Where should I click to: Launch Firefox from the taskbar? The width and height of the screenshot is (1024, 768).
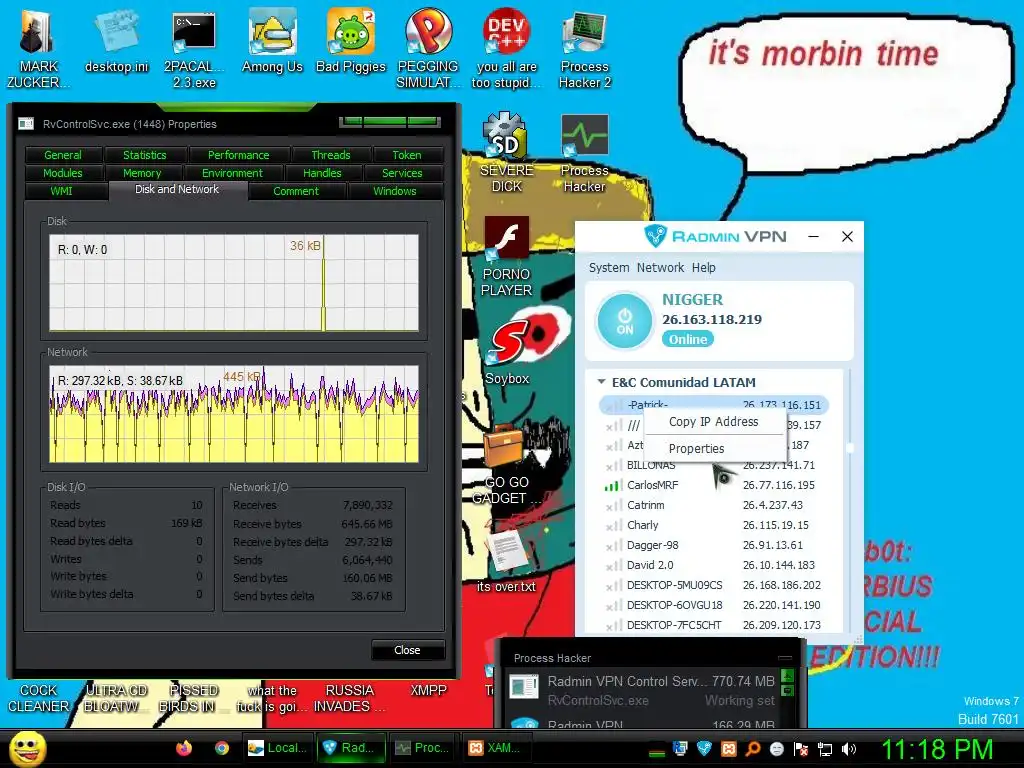(x=184, y=748)
